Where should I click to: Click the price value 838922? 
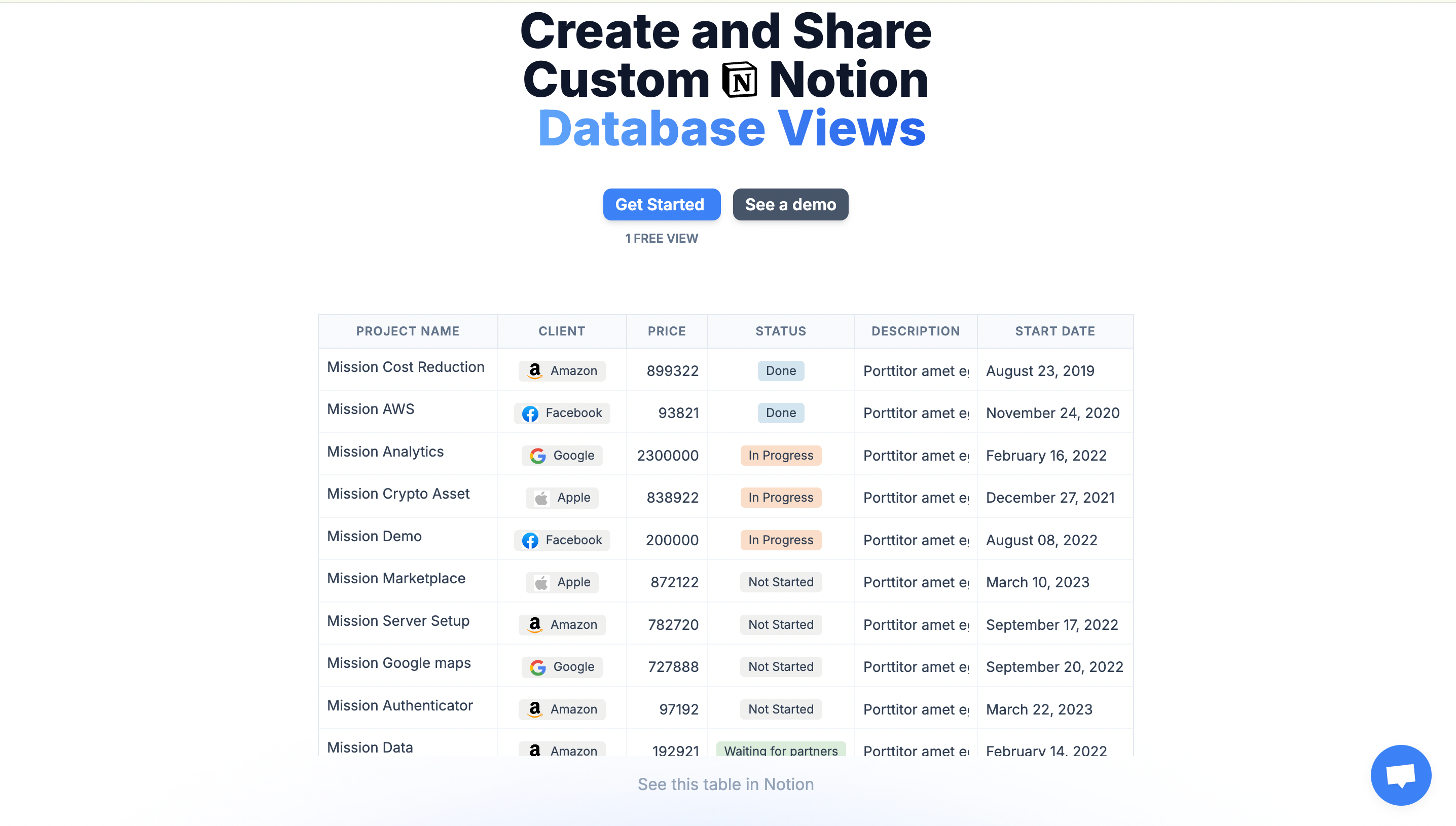(x=672, y=498)
